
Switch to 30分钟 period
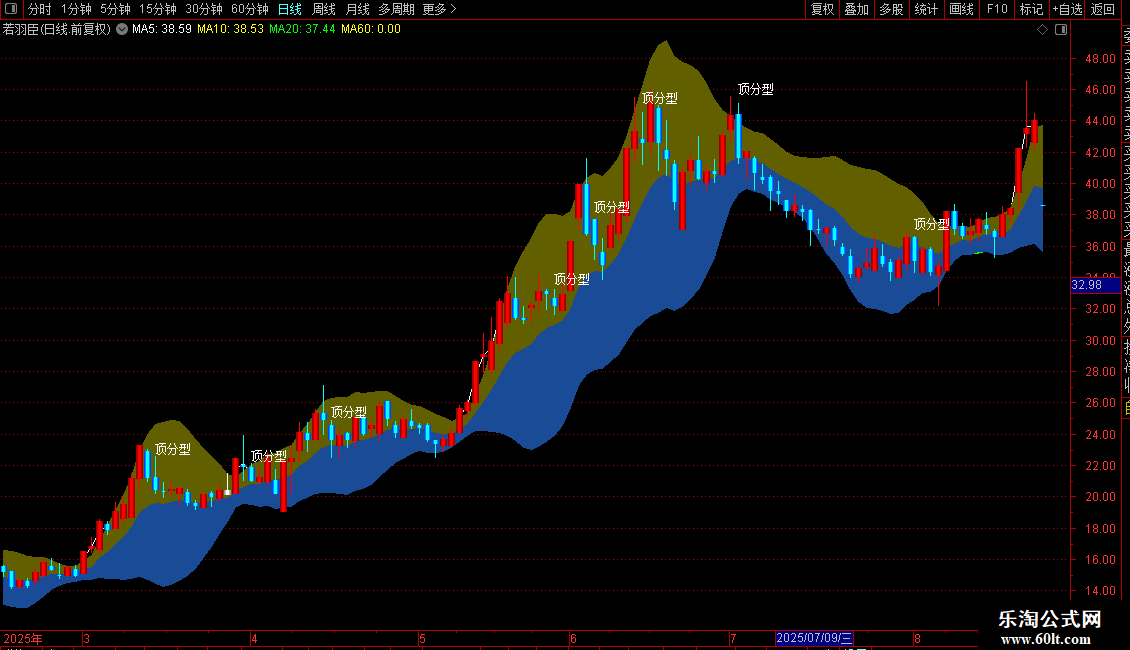point(204,9)
